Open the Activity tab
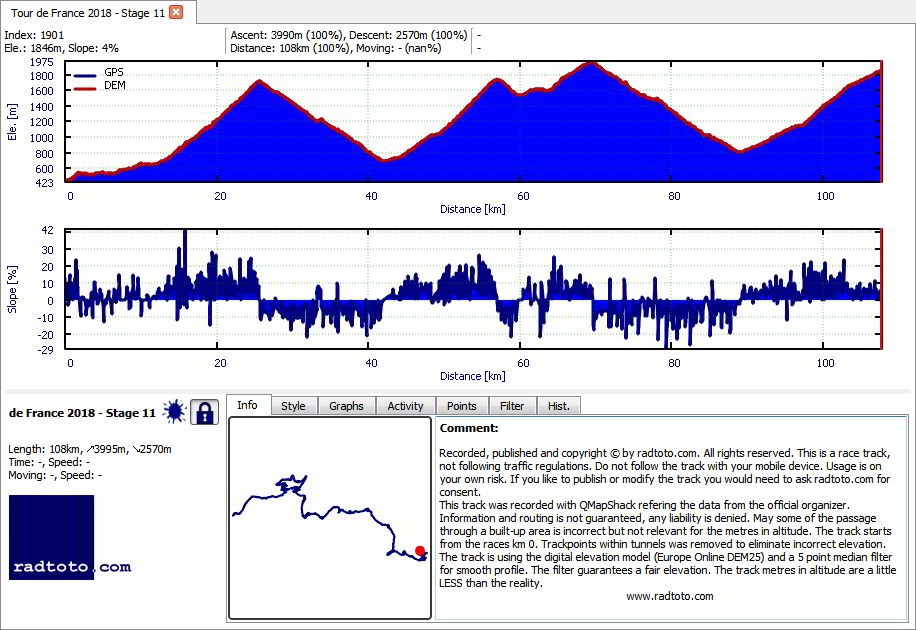Viewport: 916px width, 630px height. tap(405, 406)
